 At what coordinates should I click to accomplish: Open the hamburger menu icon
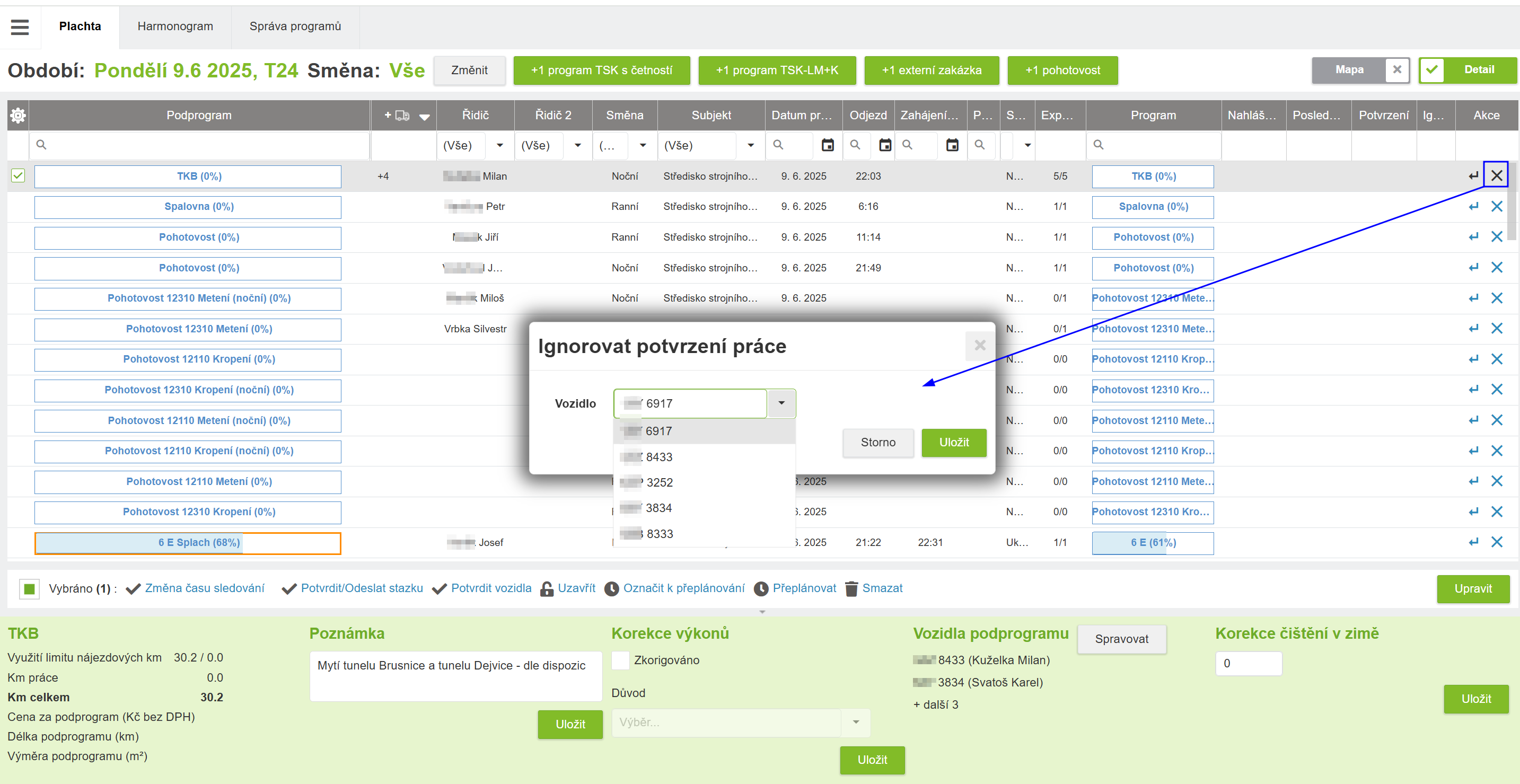pyautogui.click(x=20, y=27)
